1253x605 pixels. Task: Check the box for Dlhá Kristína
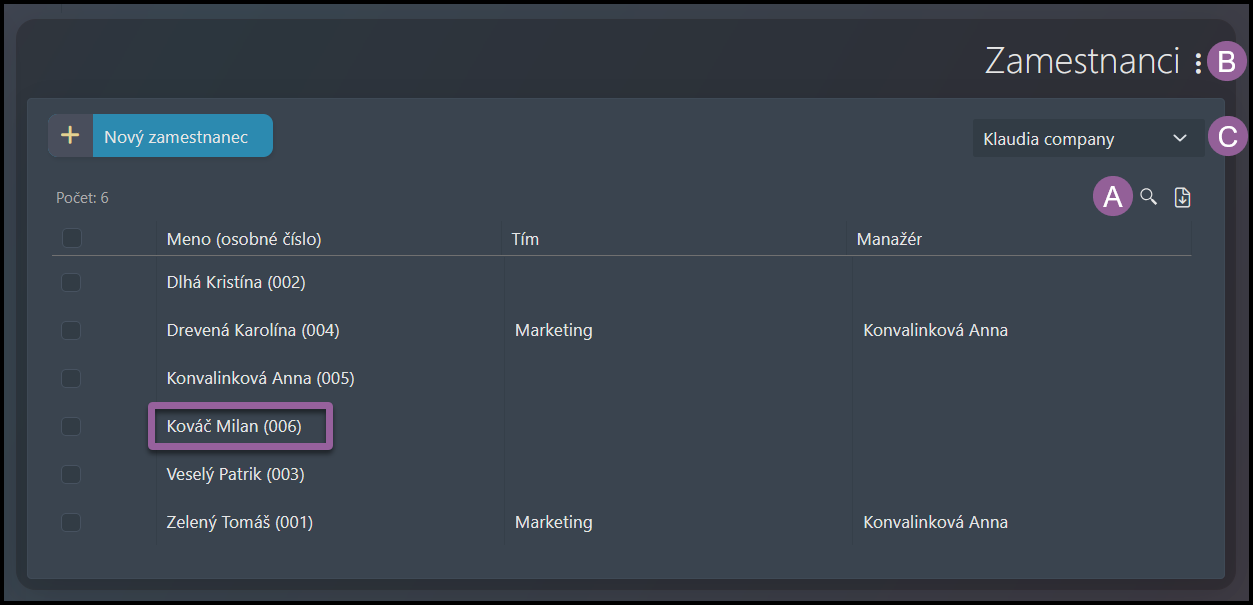(x=71, y=282)
